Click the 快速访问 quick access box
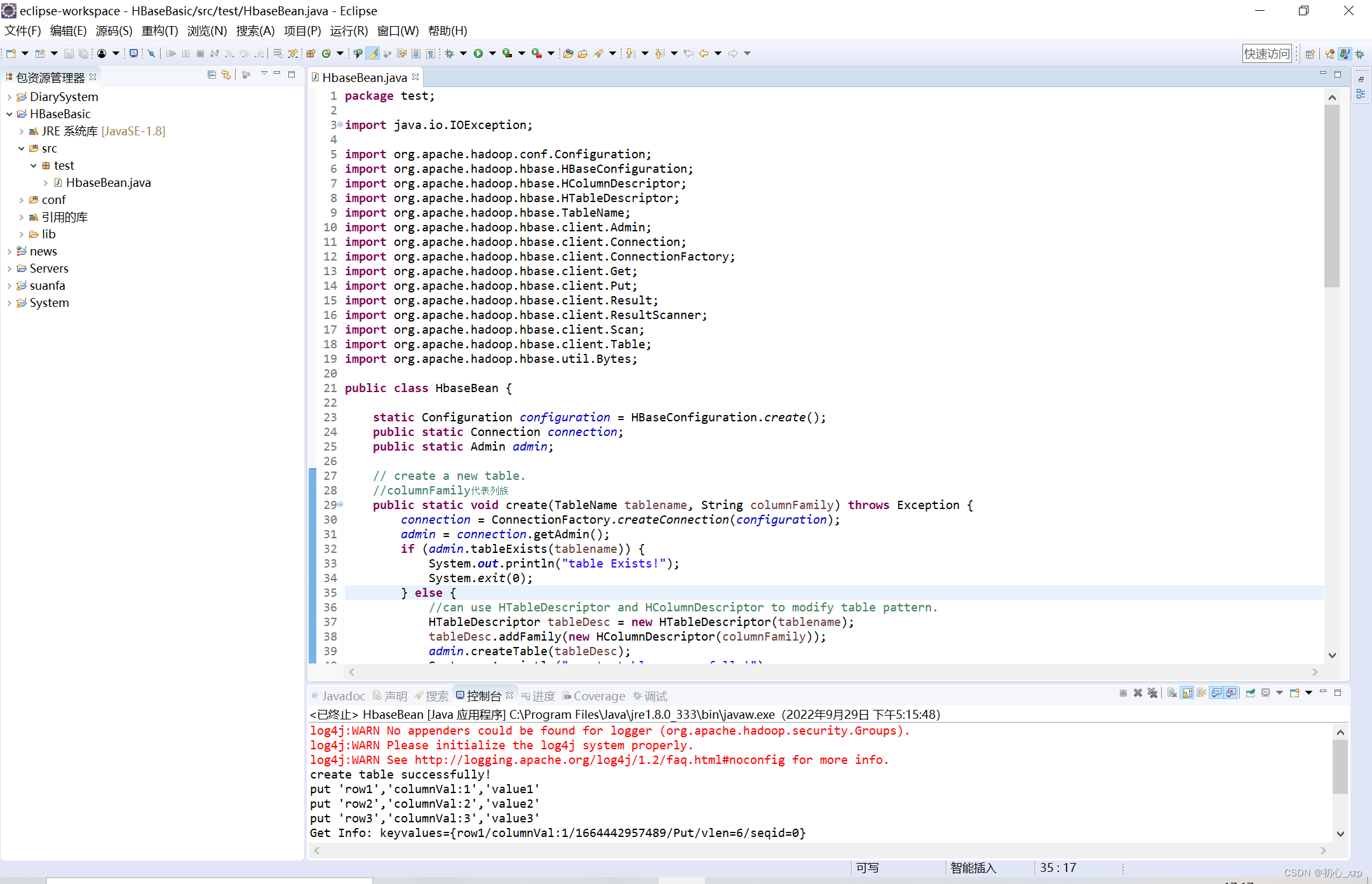Screen dimensions: 1372x884 1267,54
